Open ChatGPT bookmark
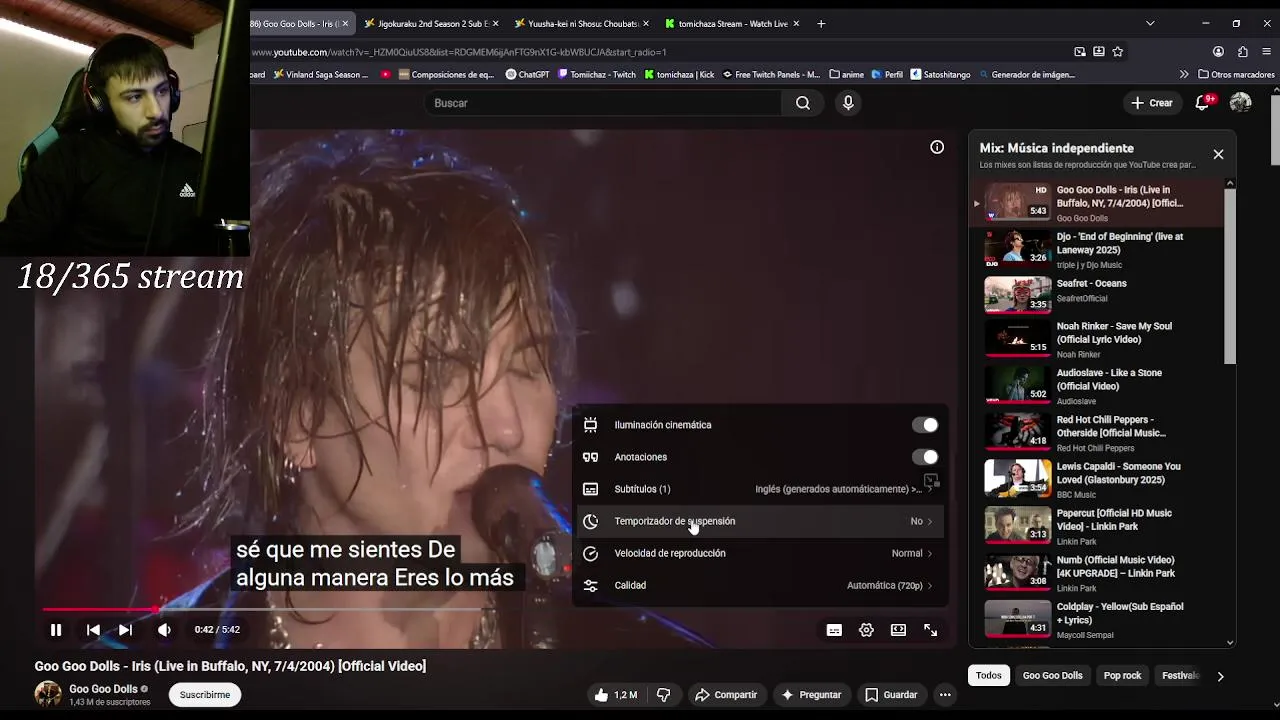The width and height of the screenshot is (1280, 720). [527, 74]
